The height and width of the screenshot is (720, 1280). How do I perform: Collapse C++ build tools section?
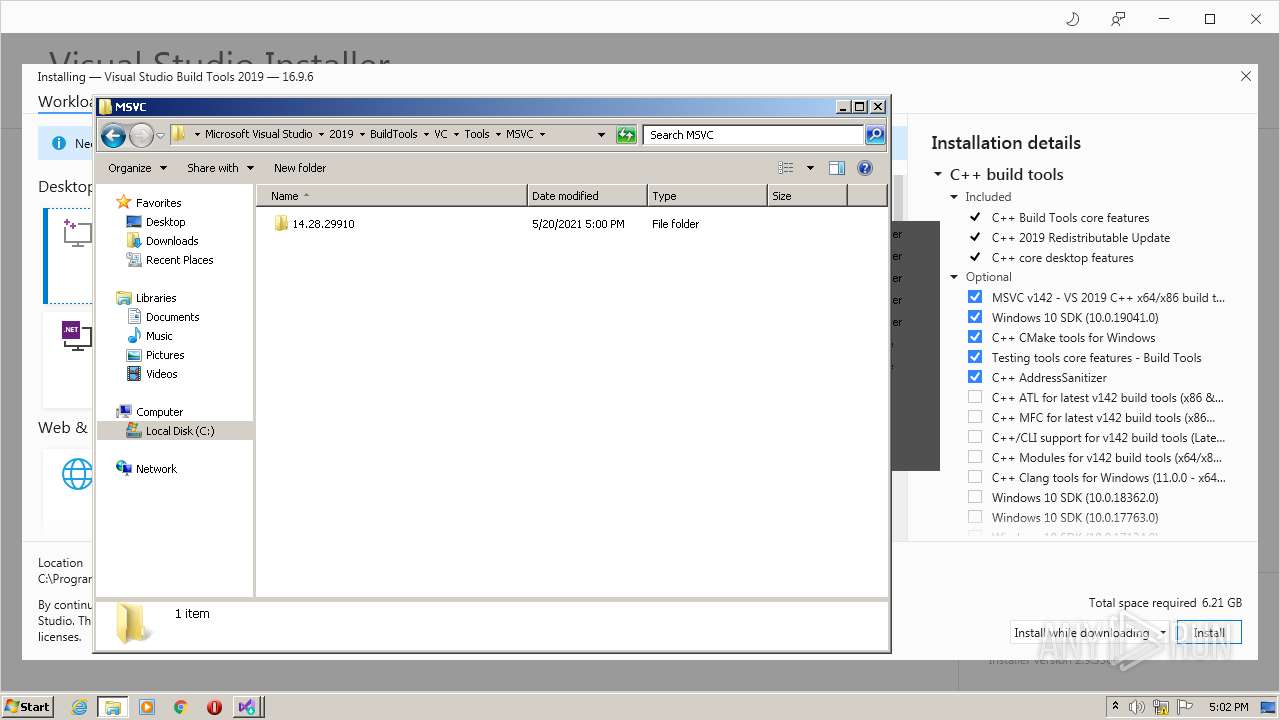938,174
